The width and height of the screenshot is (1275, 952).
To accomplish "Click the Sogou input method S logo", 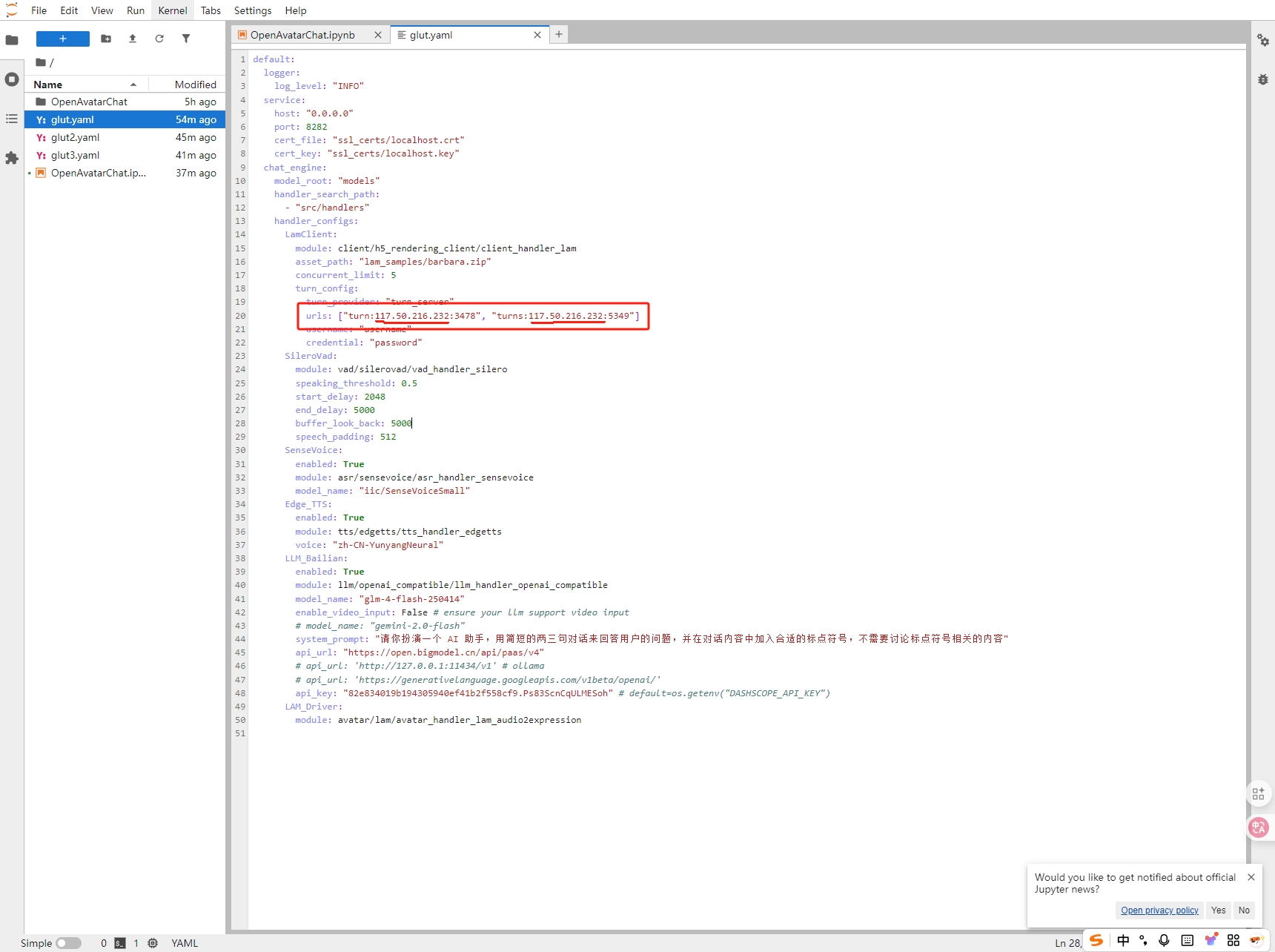I will coord(1096,940).
